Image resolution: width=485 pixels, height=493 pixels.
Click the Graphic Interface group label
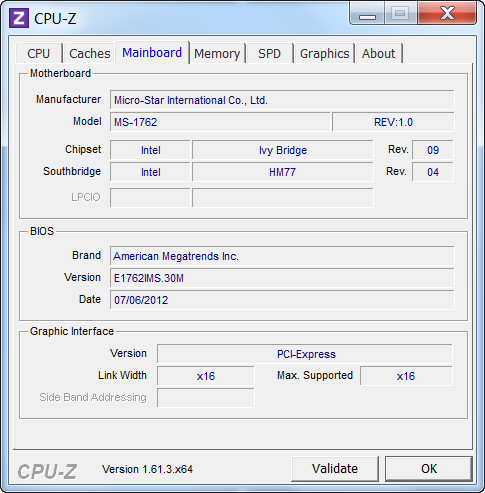pos(72,331)
